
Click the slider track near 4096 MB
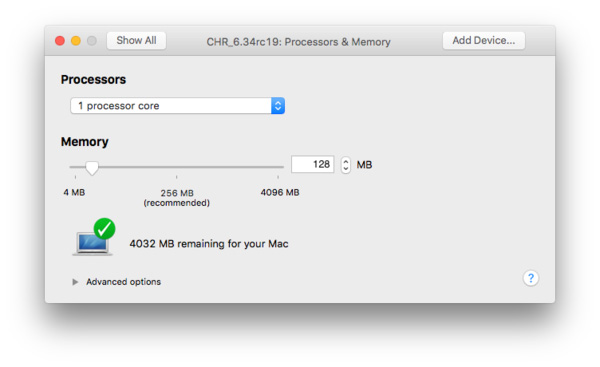278,167
